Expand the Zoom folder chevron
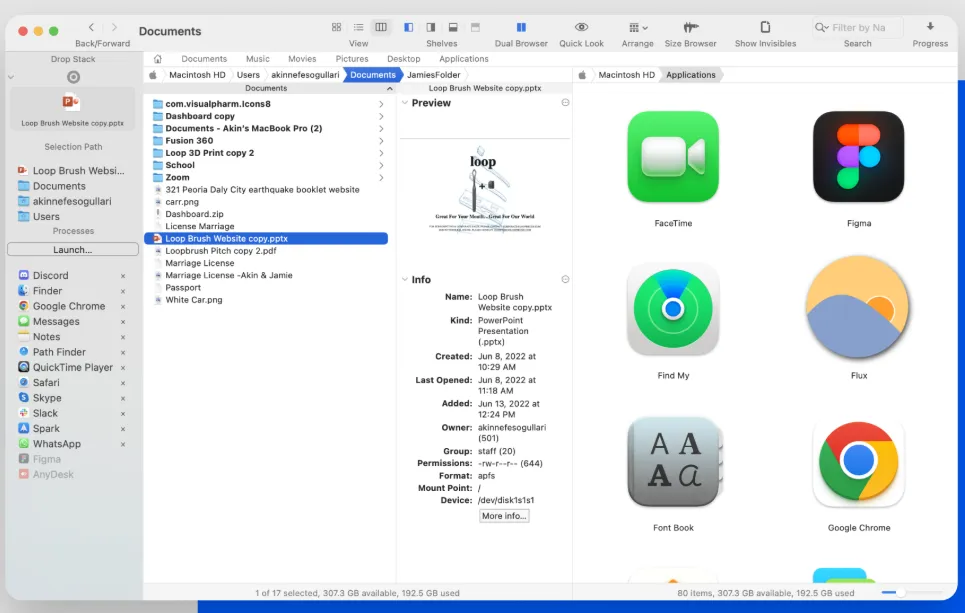Viewport: 965px width, 613px height. [381, 178]
